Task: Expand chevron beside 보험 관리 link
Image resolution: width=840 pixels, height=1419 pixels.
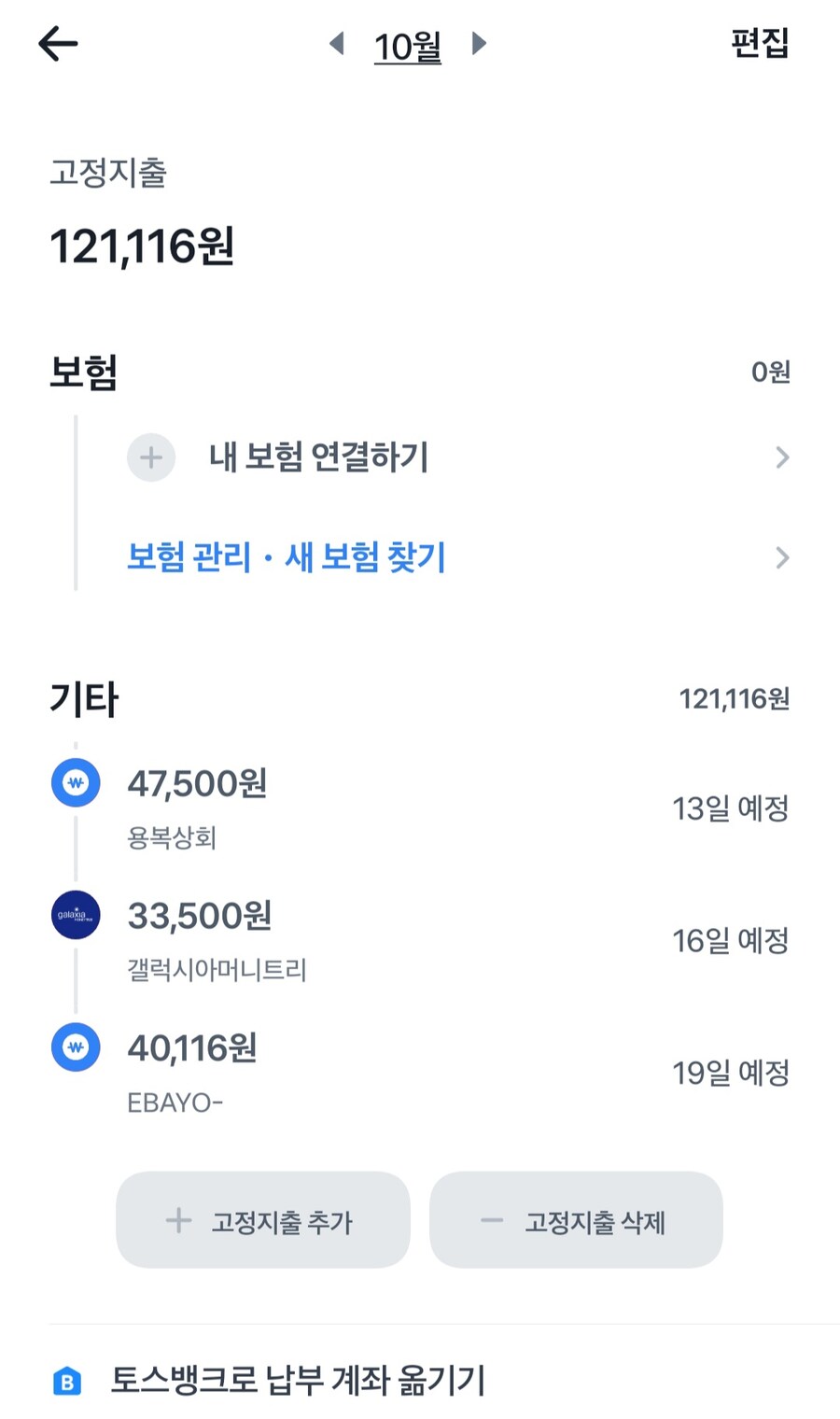Action: tap(782, 558)
